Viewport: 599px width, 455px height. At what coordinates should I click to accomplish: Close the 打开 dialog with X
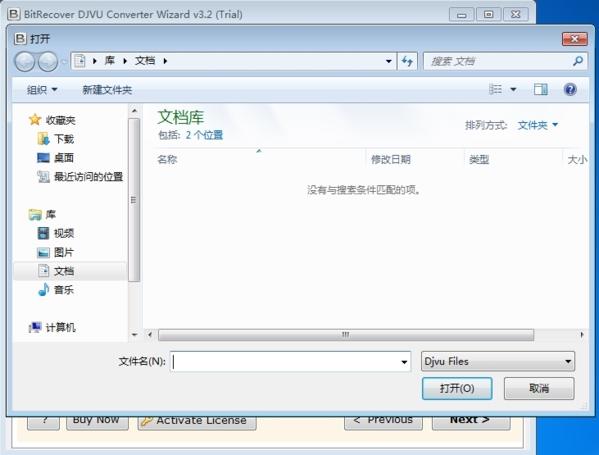pyautogui.click(x=575, y=39)
